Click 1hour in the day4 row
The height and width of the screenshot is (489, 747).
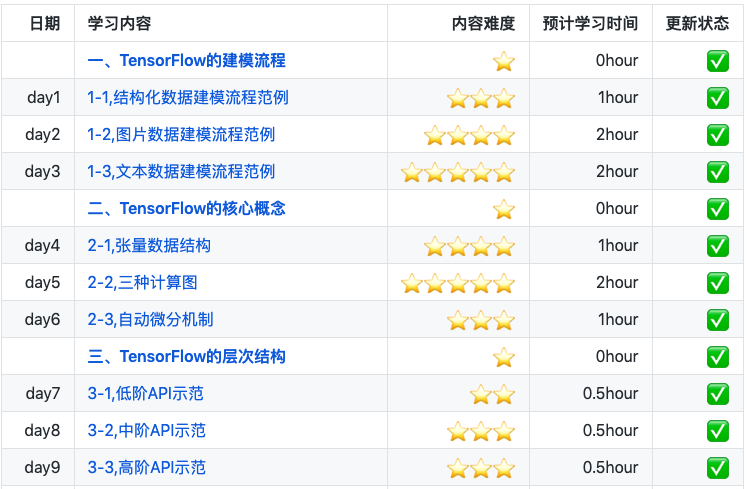pos(618,245)
